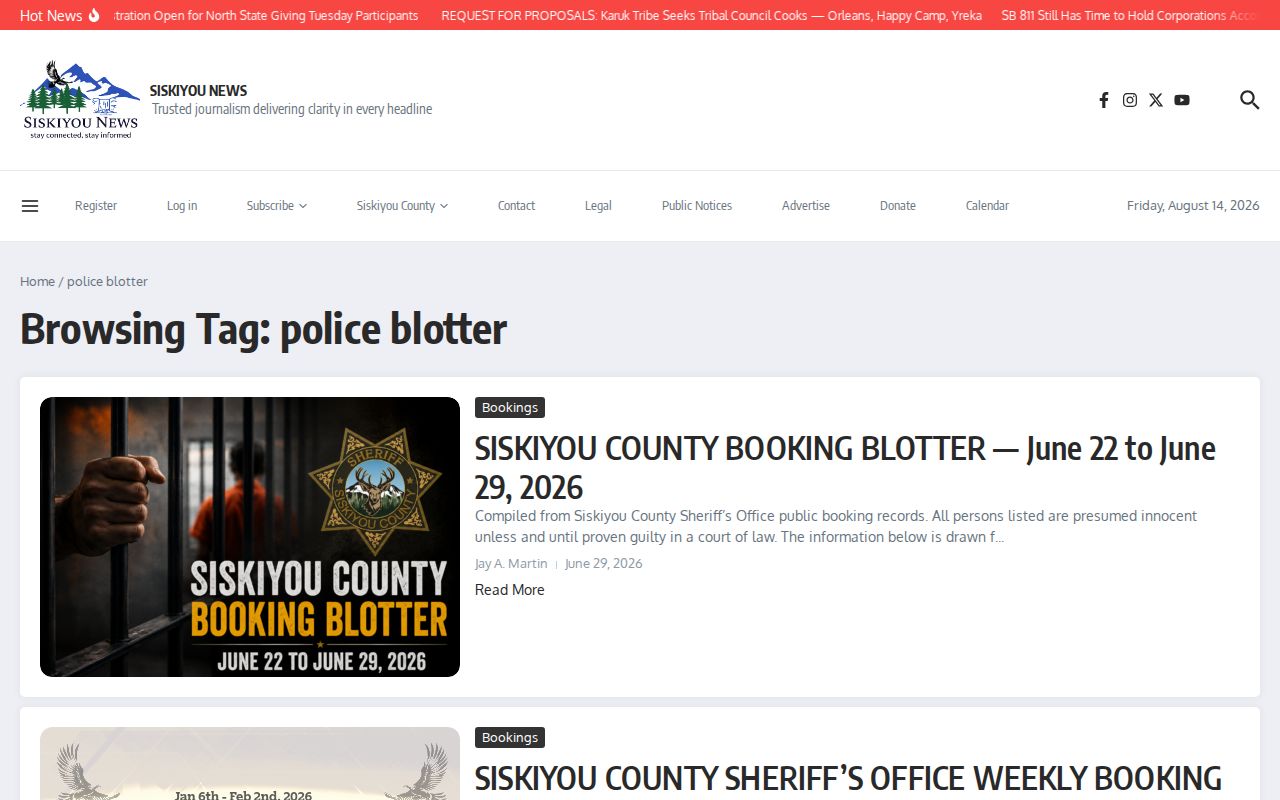Open the Jan 6th - Feb 2nd thumbnail
The image size is (1280, 800).
coord(250,764)
